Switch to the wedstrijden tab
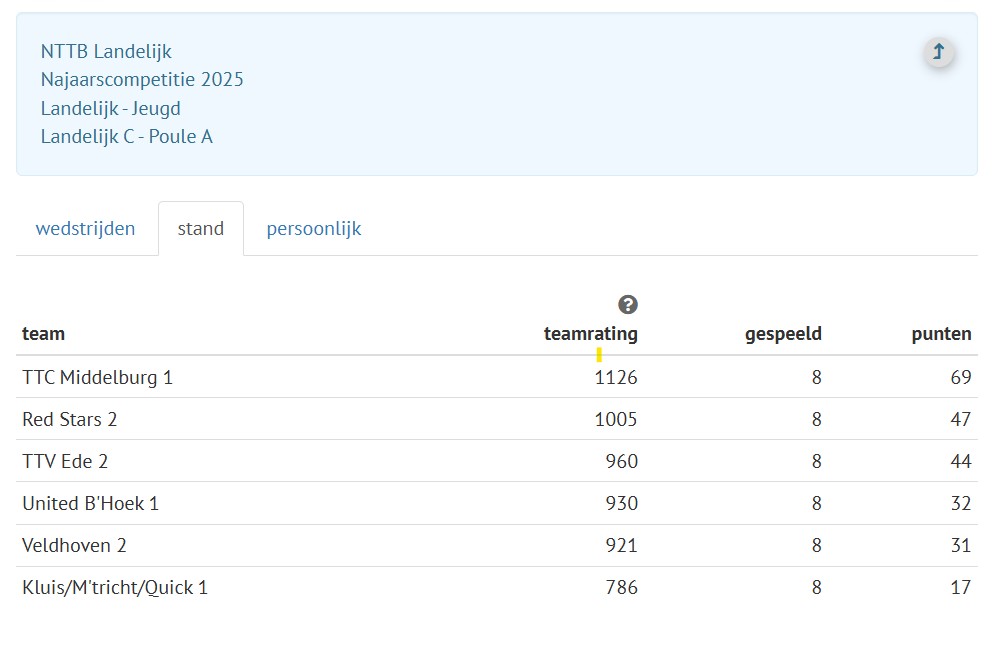The height and width of the screenshot is (666, 998). (x=85, y=229)
